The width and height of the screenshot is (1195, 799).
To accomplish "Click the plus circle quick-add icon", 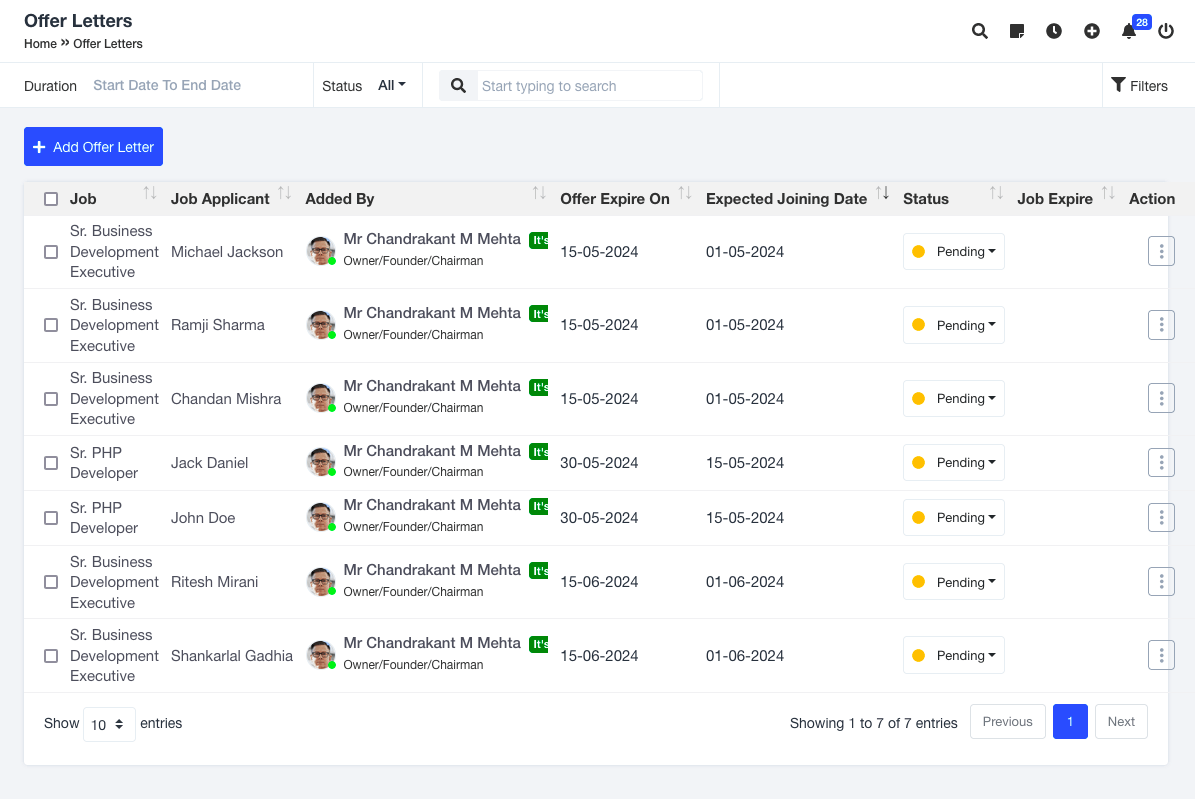I will pos(1092,31).
